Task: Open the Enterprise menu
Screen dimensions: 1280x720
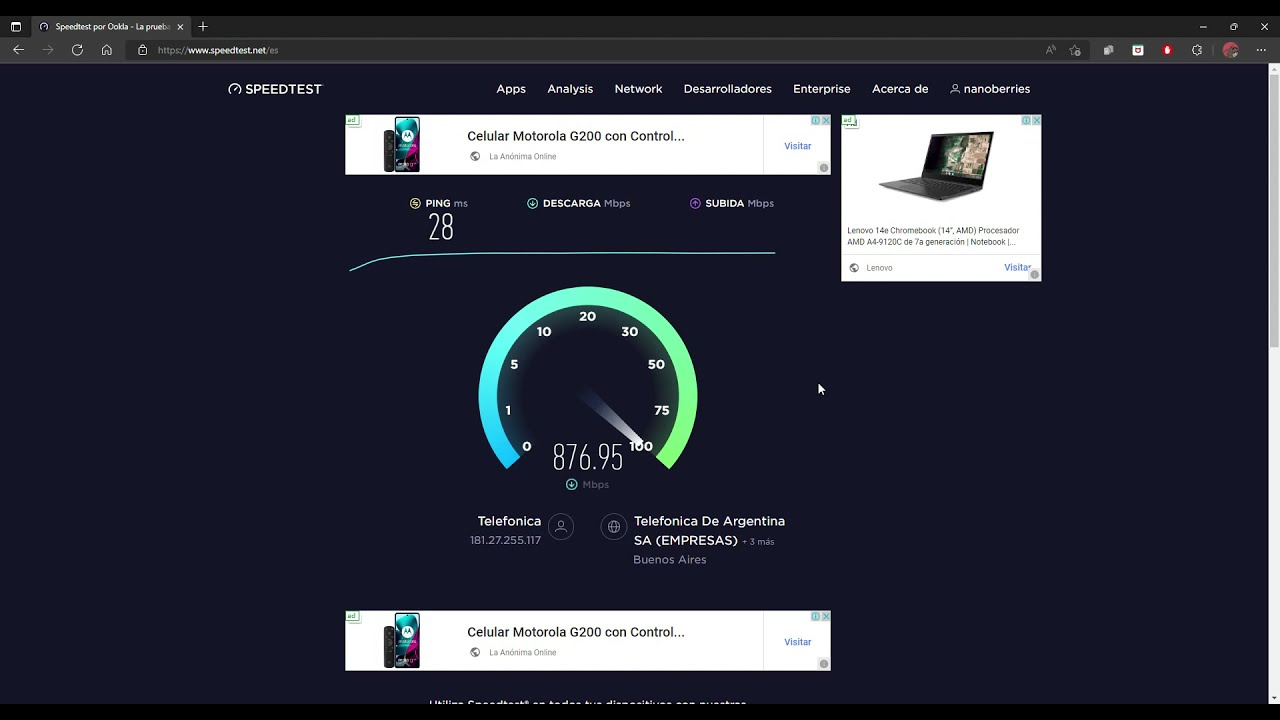Action: click(822, 89)
